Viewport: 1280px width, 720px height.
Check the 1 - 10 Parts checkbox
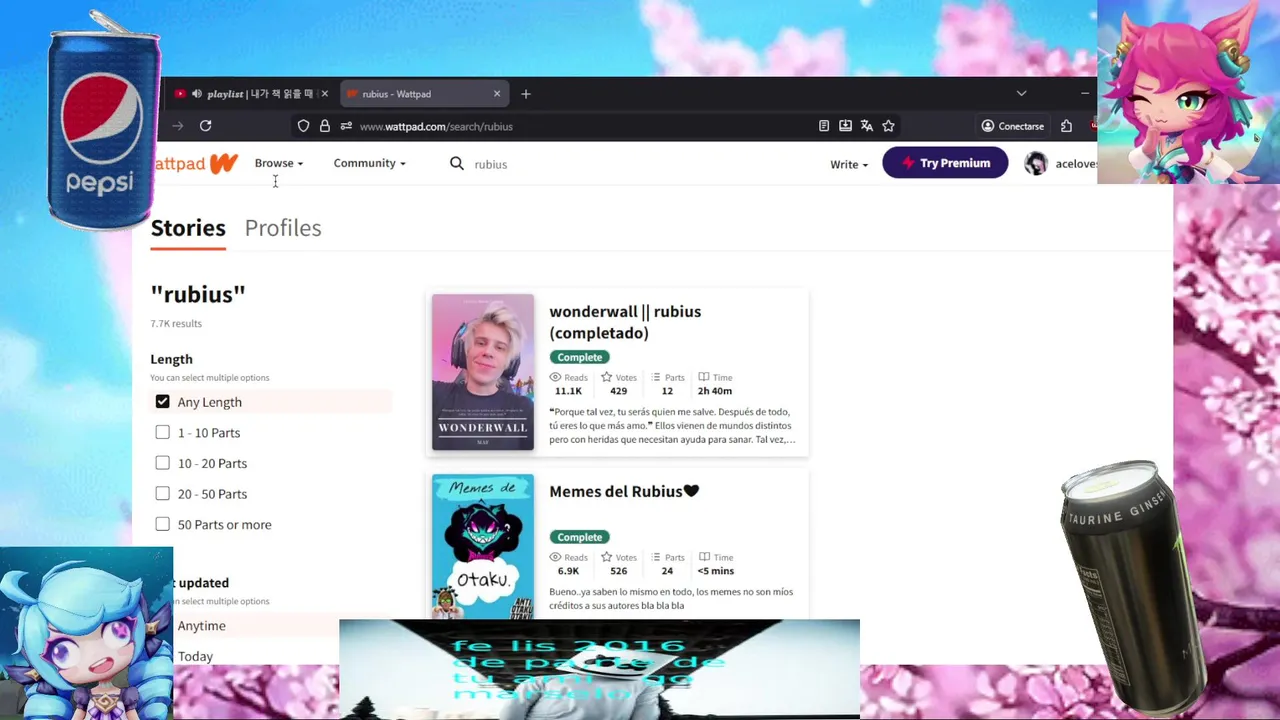[x=162, y=432]
